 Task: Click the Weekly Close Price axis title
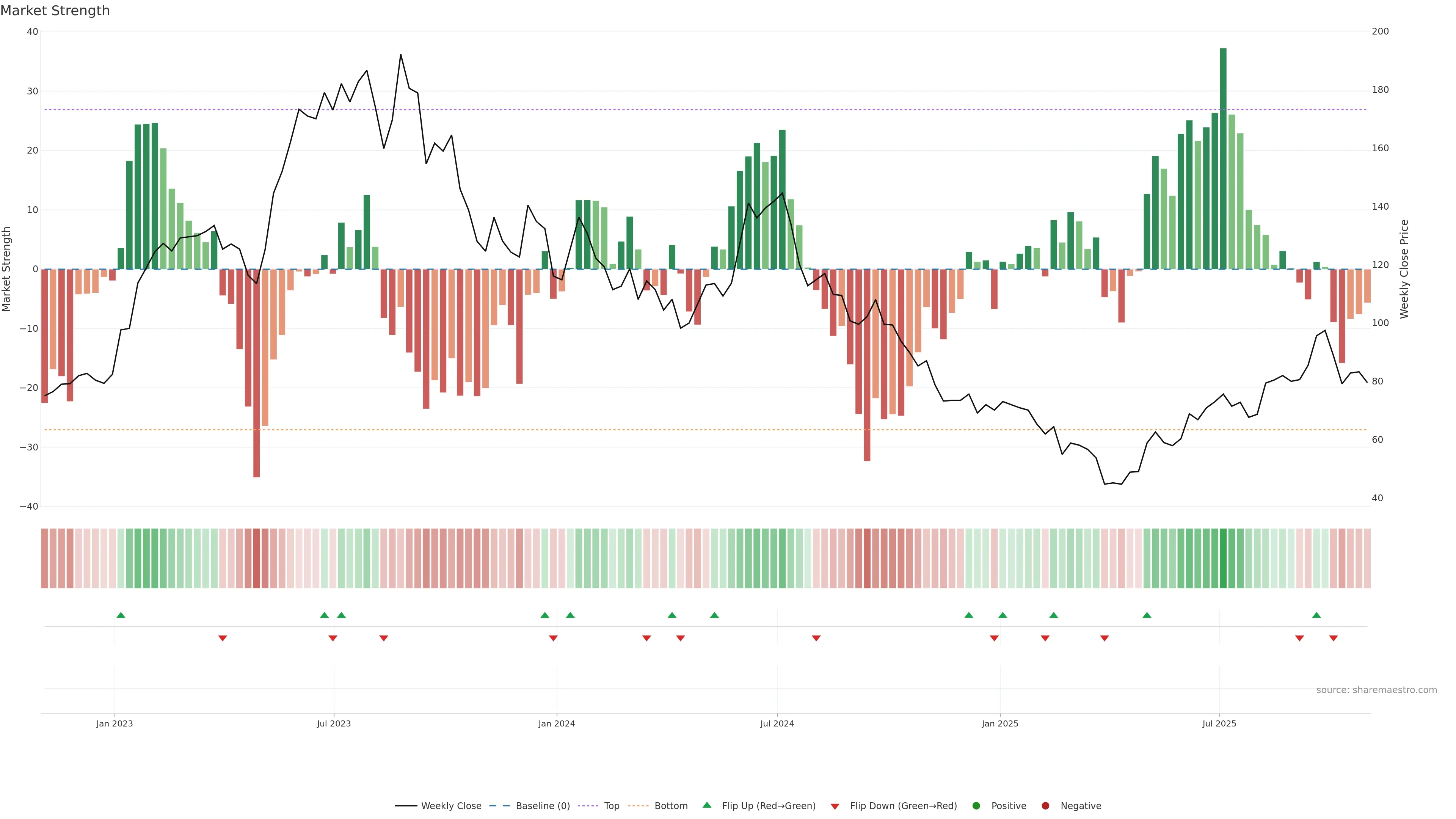[x=1404, y=269]
